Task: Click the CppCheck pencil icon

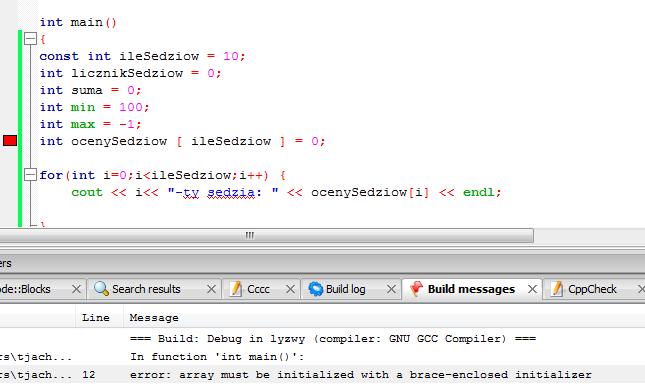Action: coord(556,289)
